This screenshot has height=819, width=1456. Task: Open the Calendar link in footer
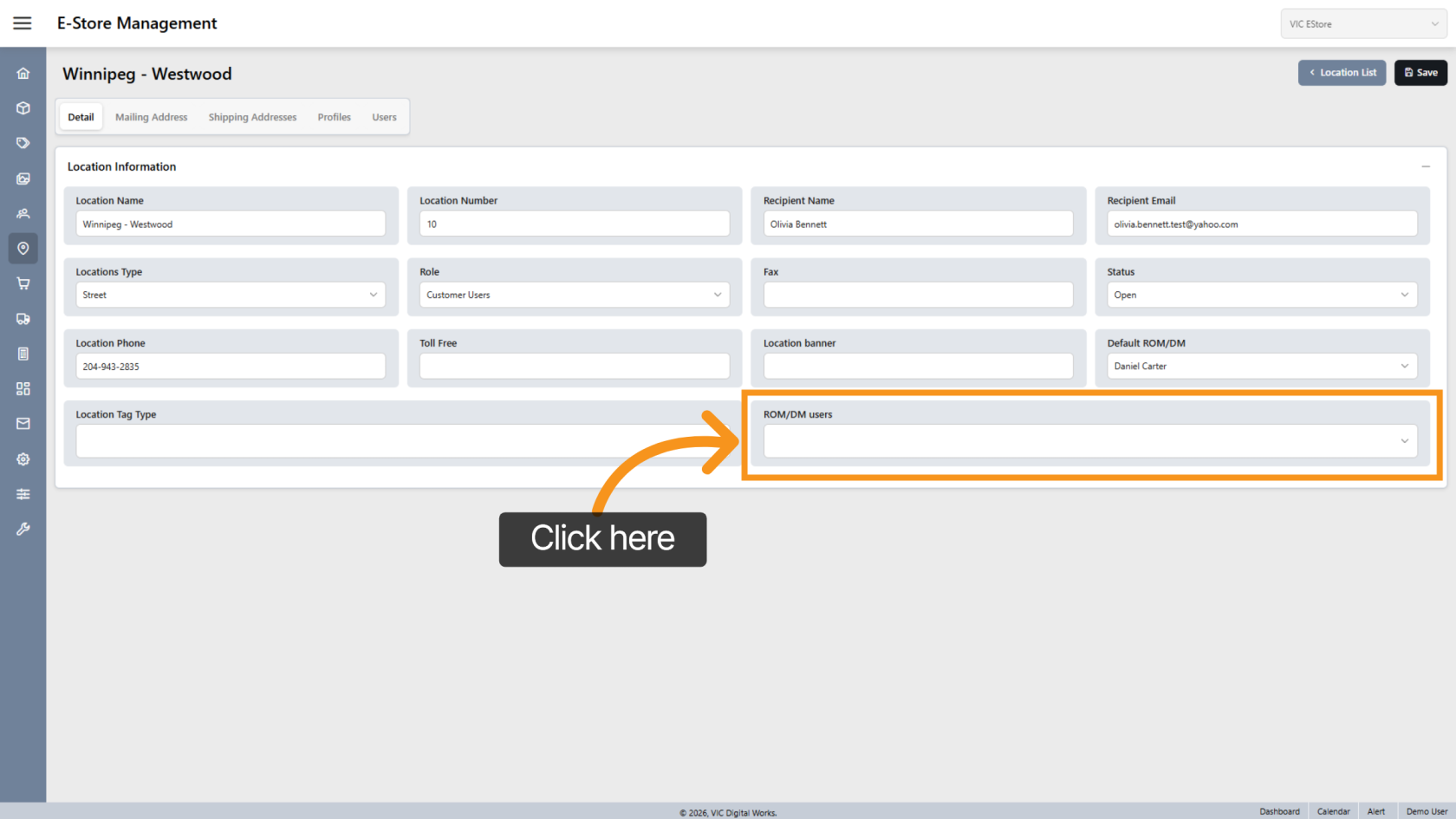1333,811
